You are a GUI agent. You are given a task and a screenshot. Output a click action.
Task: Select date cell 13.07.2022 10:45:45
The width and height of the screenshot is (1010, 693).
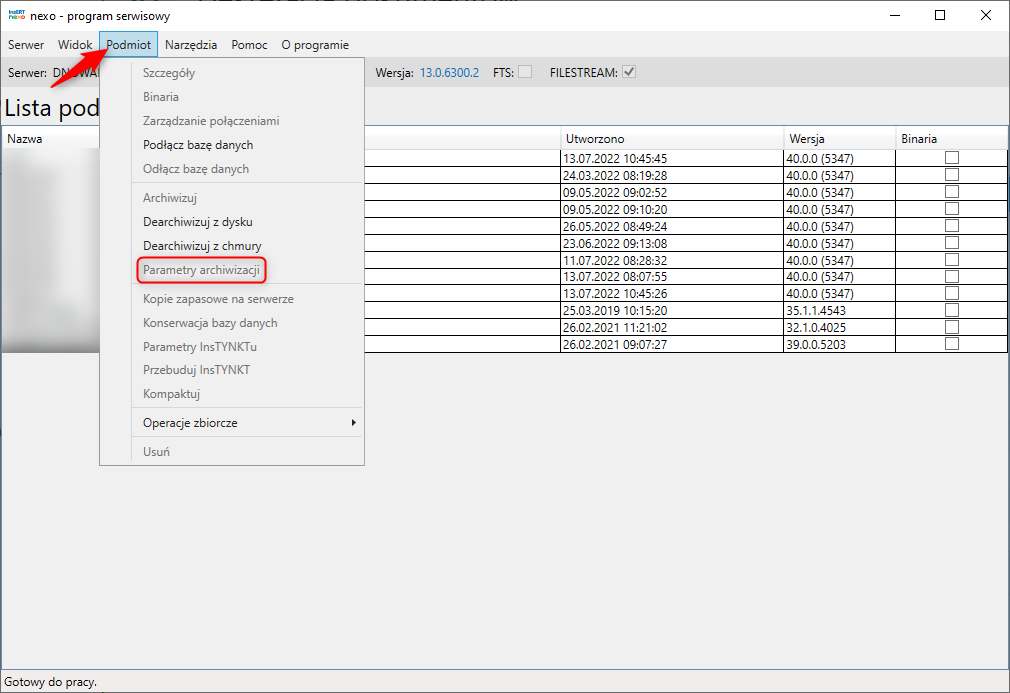tap(672, 158)
